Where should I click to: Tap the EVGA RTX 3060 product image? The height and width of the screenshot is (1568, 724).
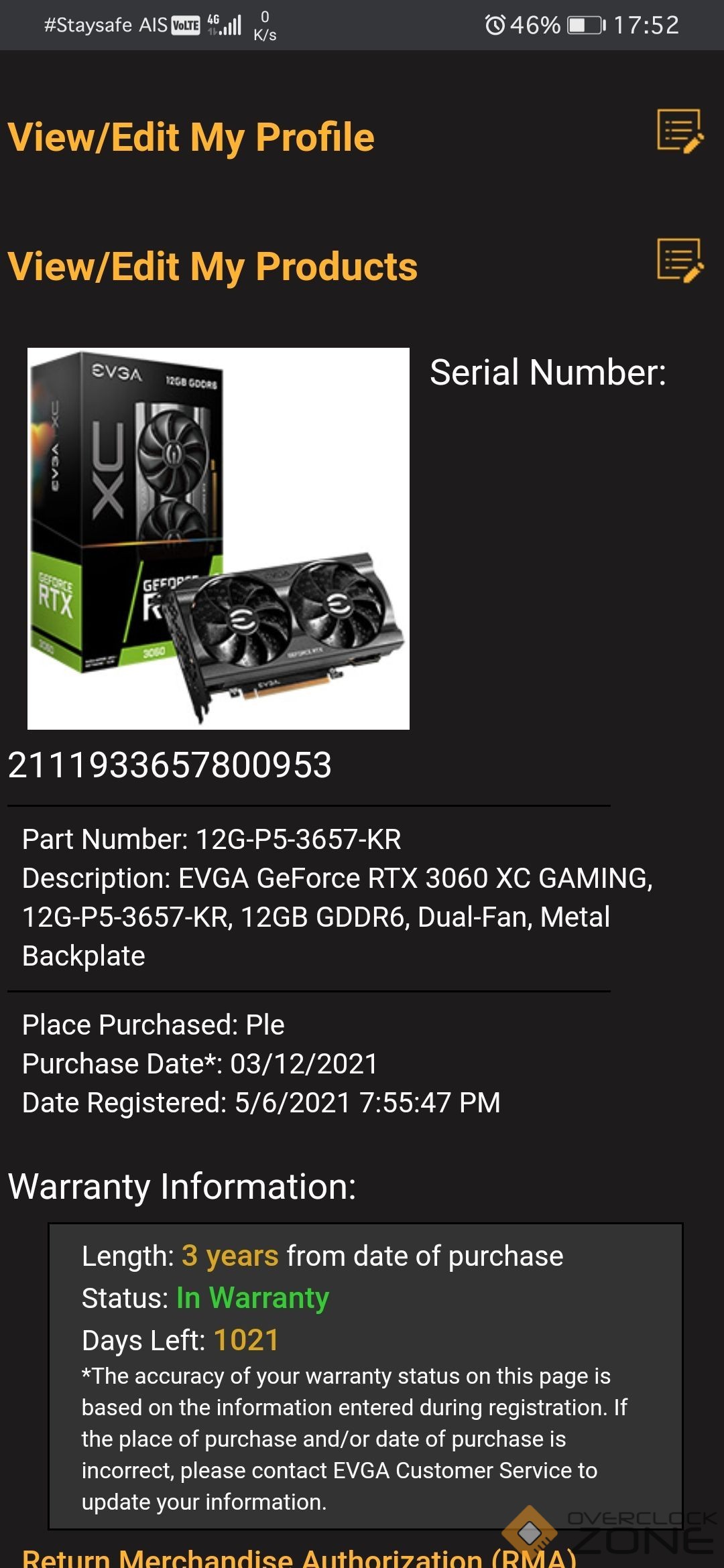219,539
